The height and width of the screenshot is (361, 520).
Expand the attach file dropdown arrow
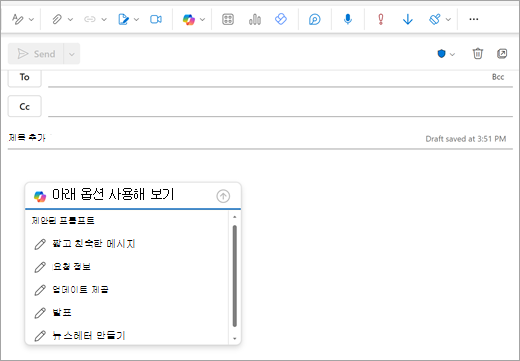click(x=70, y=20)
